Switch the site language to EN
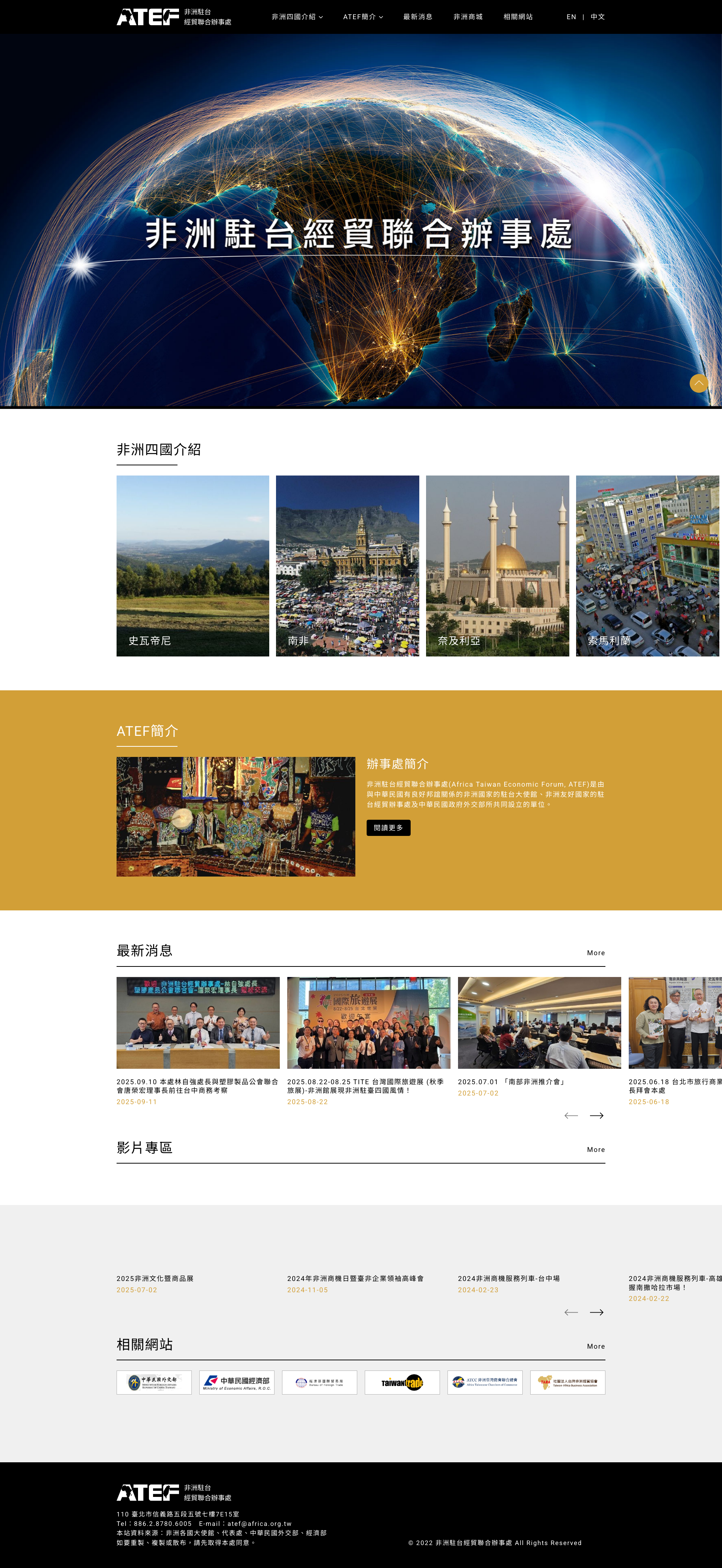 coord(571,17)
